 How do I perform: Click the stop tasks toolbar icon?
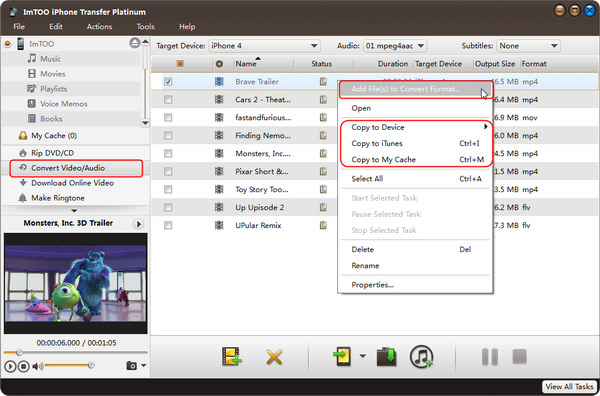pos(520,356)
